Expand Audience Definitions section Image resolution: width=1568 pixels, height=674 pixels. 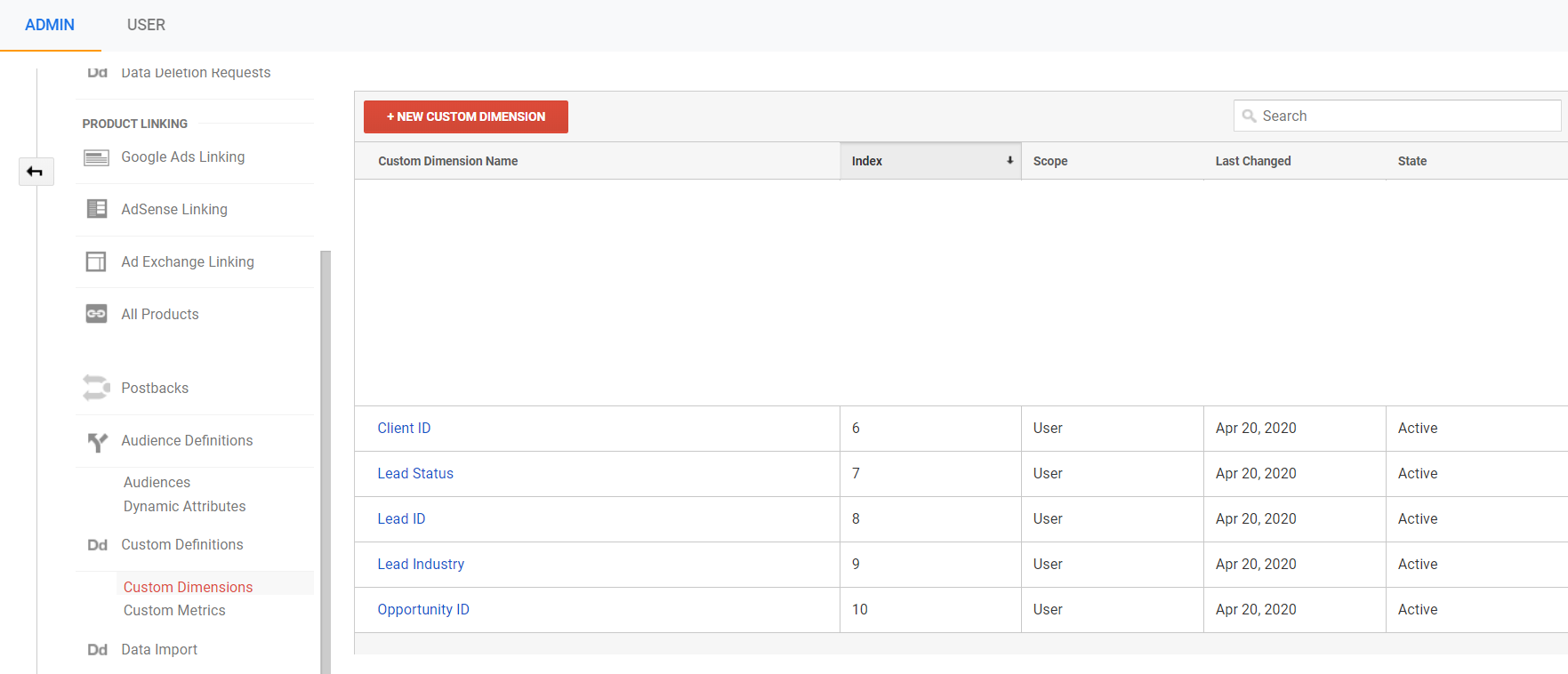coord(187,441)
